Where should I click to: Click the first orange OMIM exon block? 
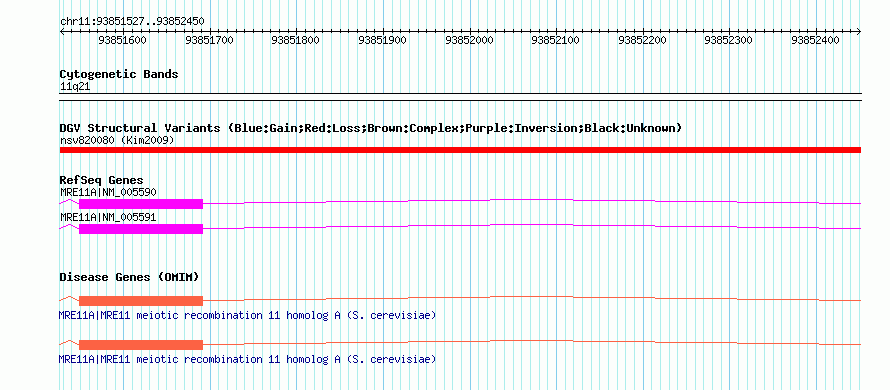[x=141, y=301]
